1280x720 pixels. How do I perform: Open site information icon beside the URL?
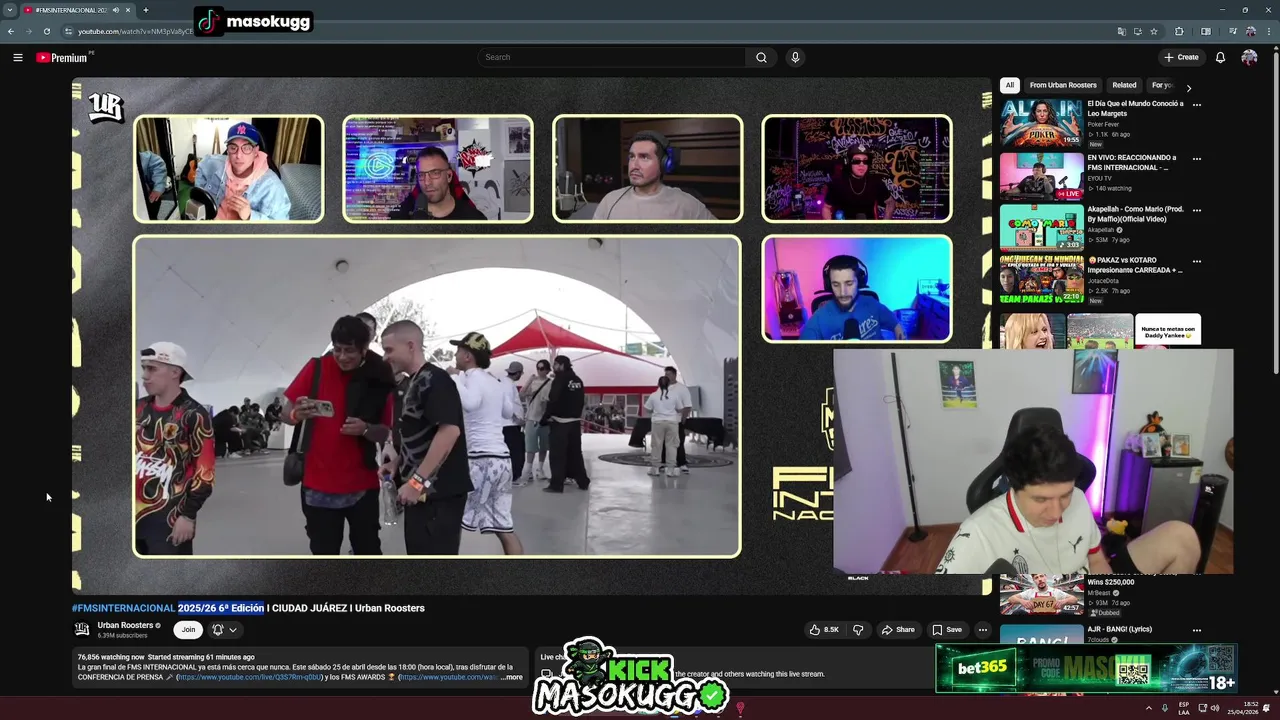click(x=67, y=31)
